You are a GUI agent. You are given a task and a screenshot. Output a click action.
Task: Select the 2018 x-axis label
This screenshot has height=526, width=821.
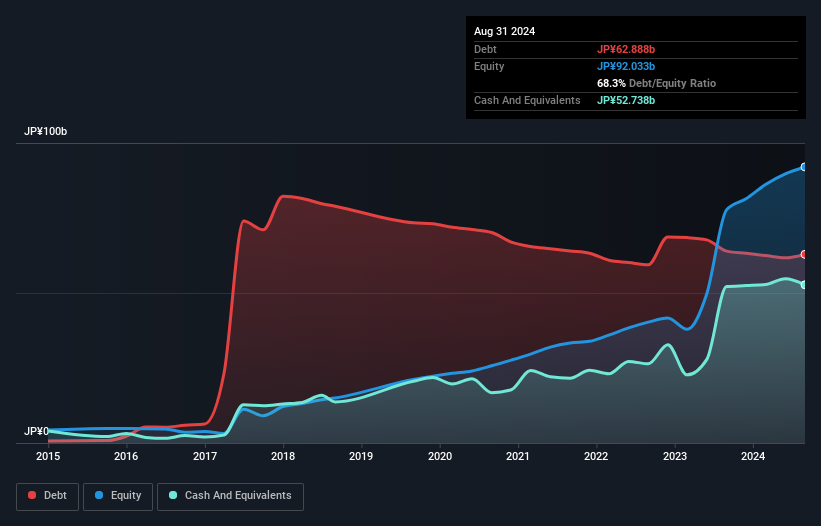283,456
